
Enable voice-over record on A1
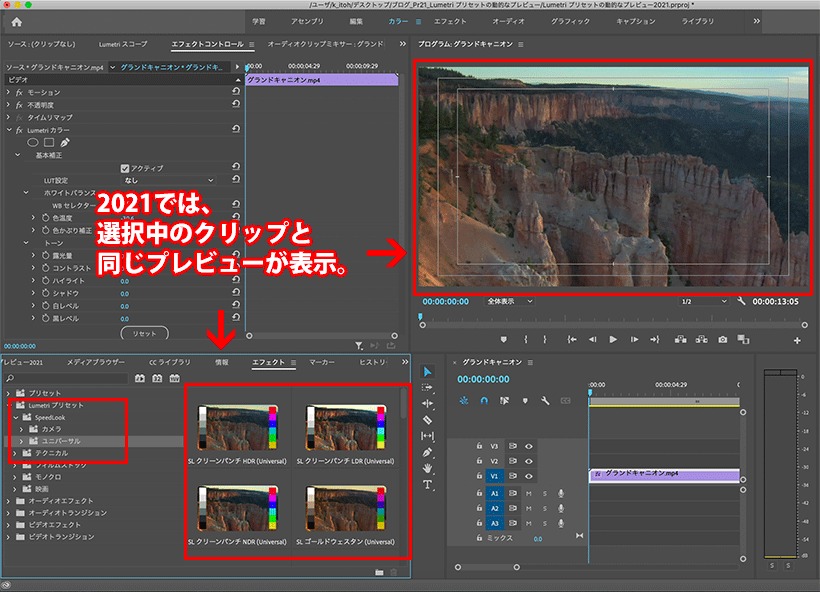click(561, 493)
